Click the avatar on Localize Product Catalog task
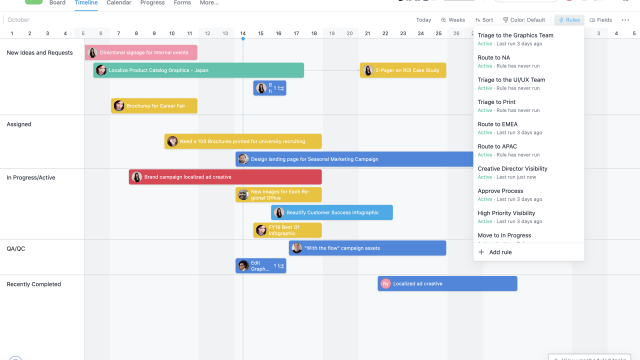The width and height of the screenshot is (640, 360). tap(101, 70)
